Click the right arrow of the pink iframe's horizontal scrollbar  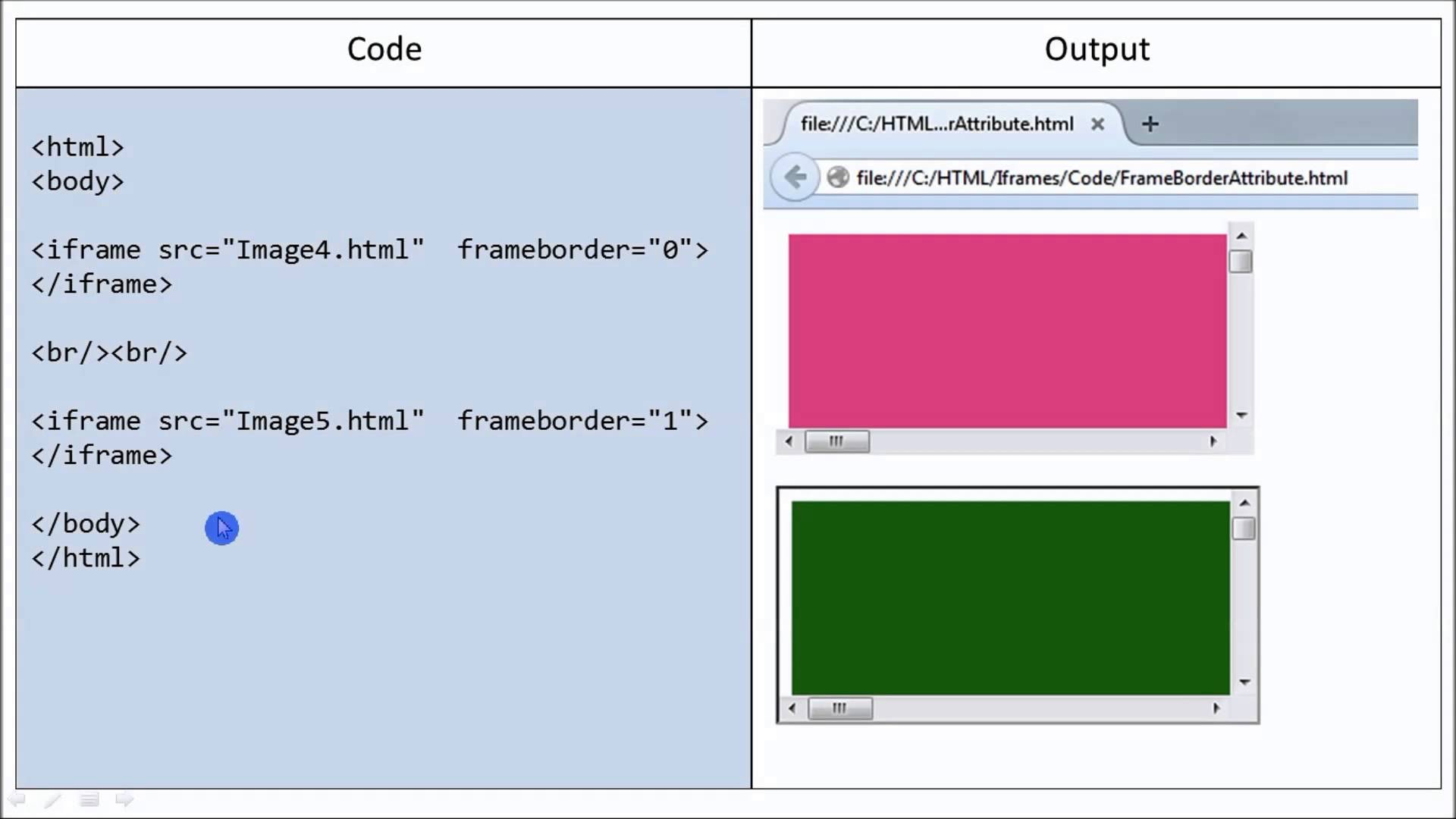click(x=1216, y=441)
